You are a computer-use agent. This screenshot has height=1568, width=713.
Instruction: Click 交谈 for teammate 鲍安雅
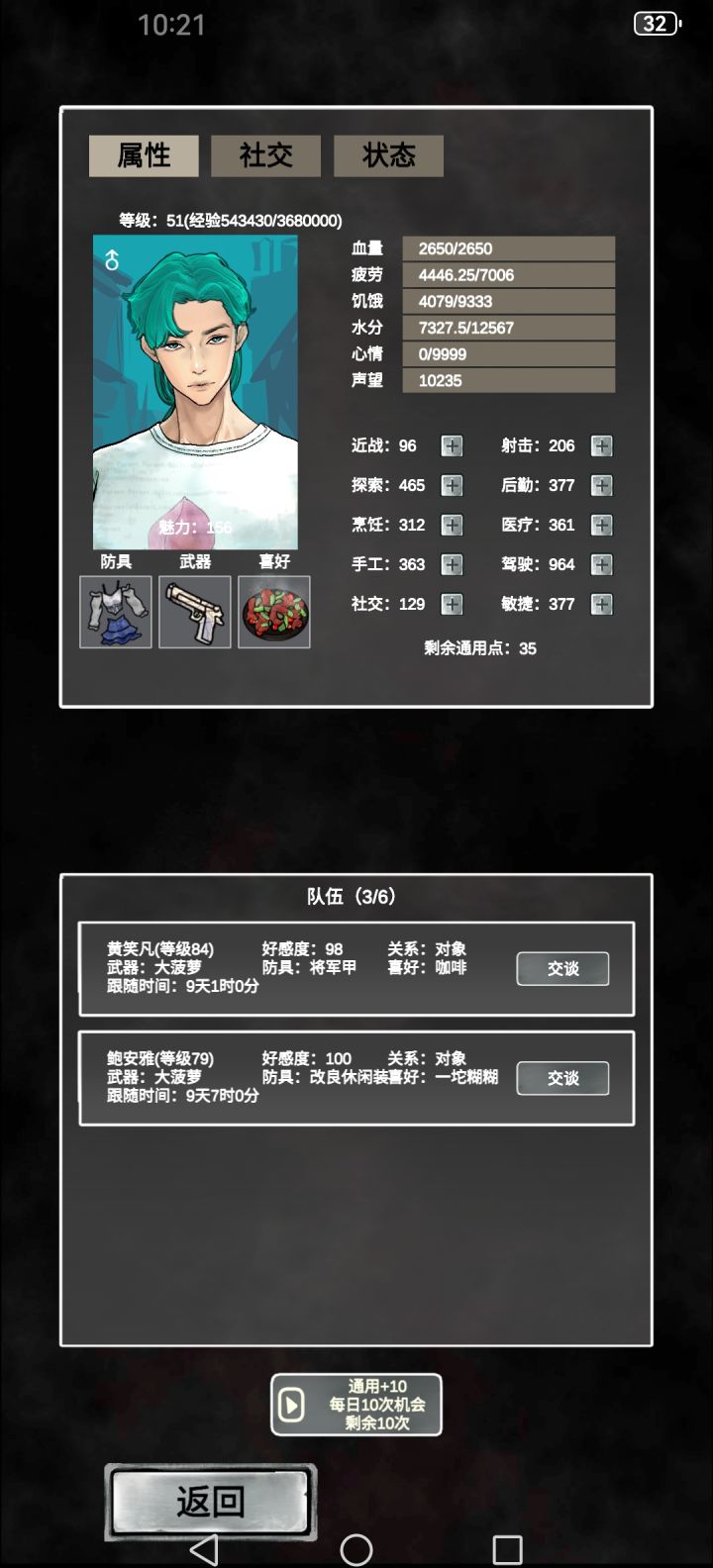[562, 1077]
